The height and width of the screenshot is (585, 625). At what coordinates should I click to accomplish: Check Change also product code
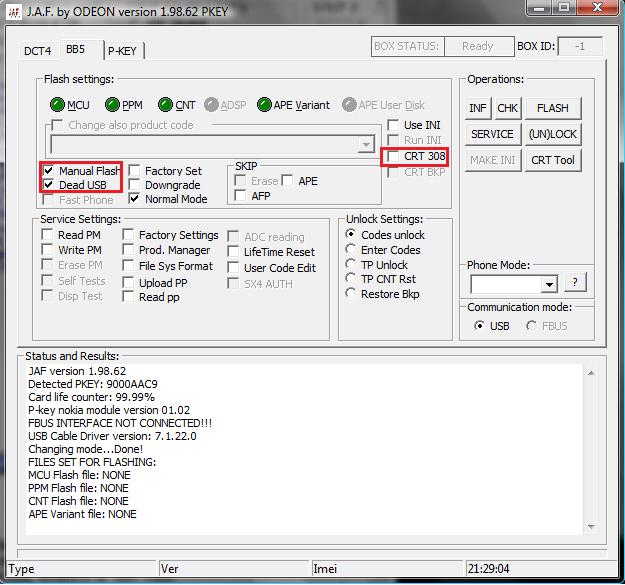57,125
